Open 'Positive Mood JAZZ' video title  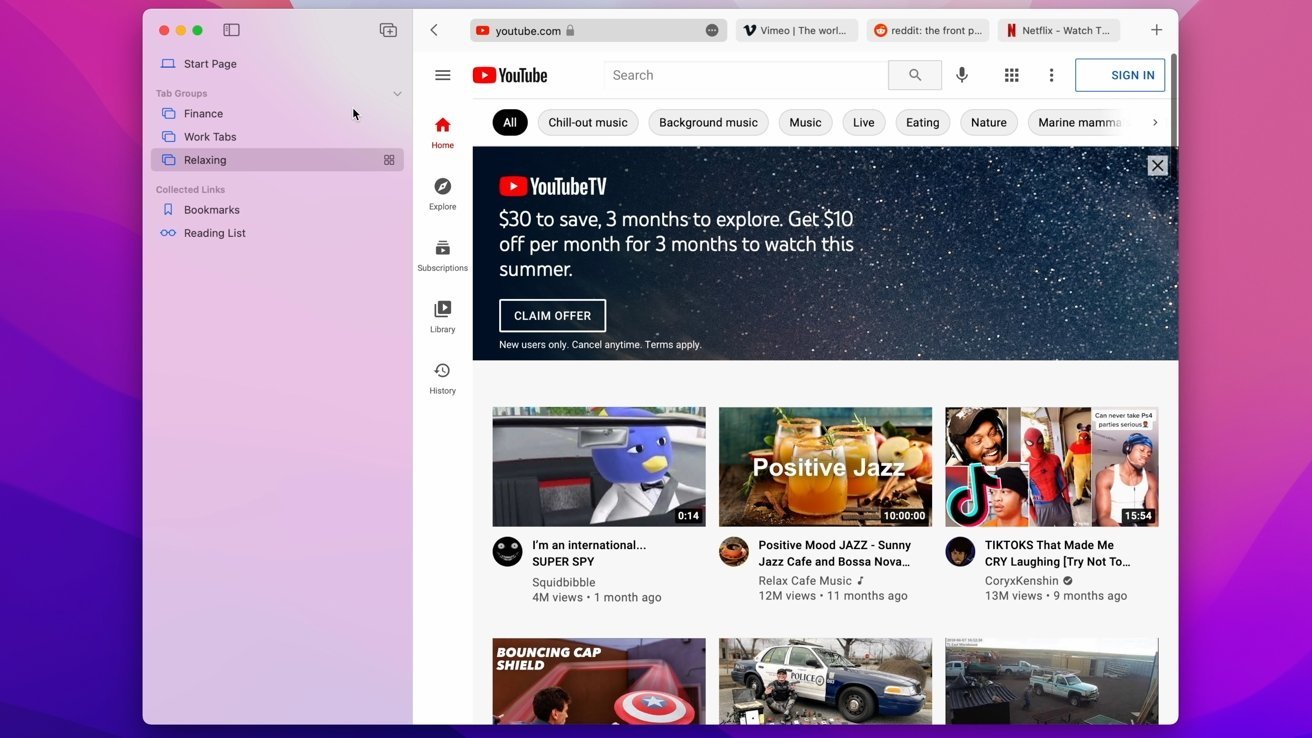click(835, 553)
